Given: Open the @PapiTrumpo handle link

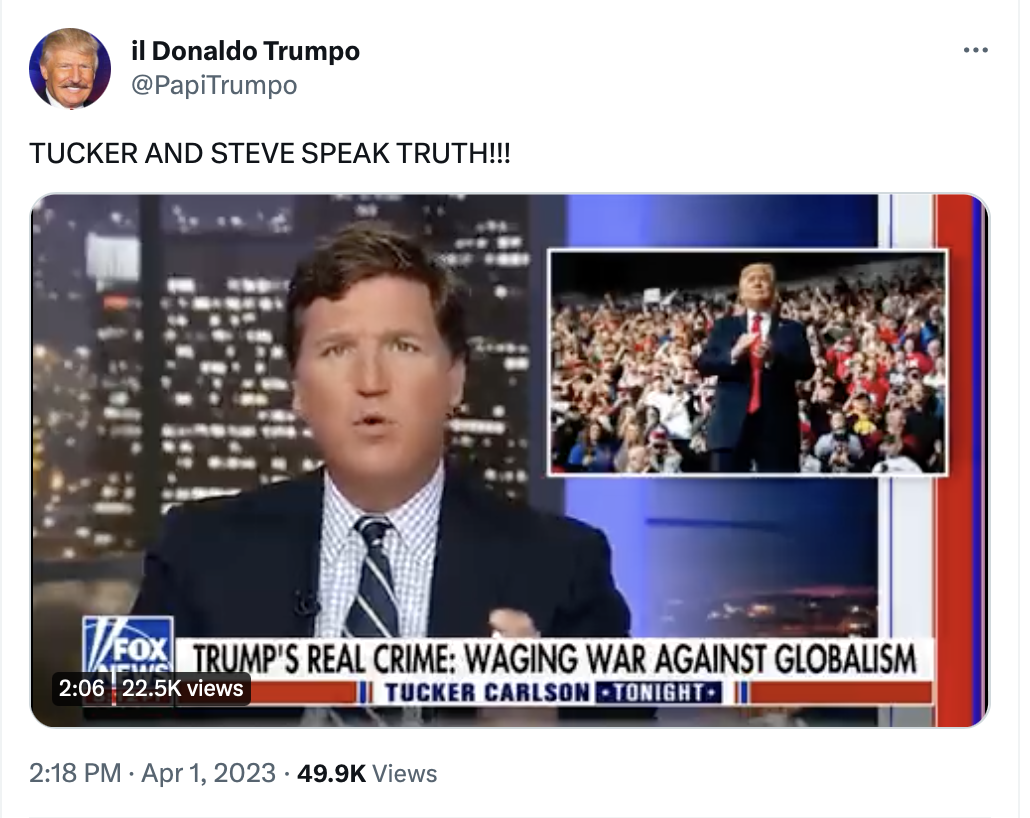Looking at the screenshot, I should (x=214, y=85).
